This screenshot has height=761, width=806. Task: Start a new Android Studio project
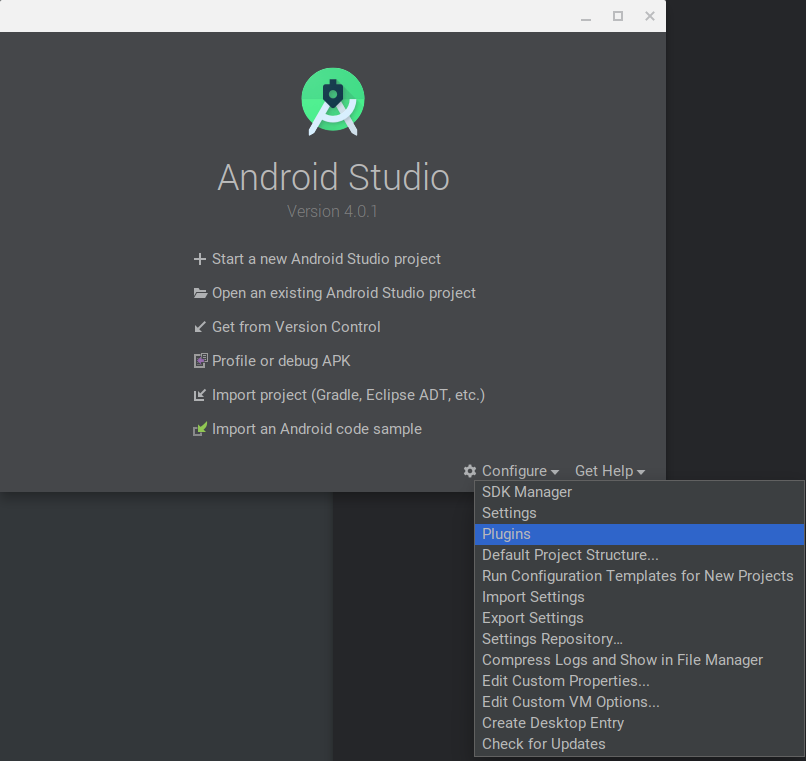[x=326, y=259]
